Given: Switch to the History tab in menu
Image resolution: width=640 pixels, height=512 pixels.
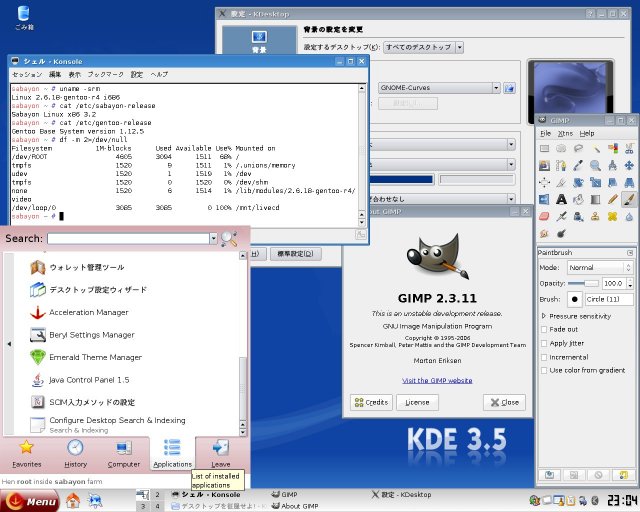Looking at the screenshot, I should [76, 454].
